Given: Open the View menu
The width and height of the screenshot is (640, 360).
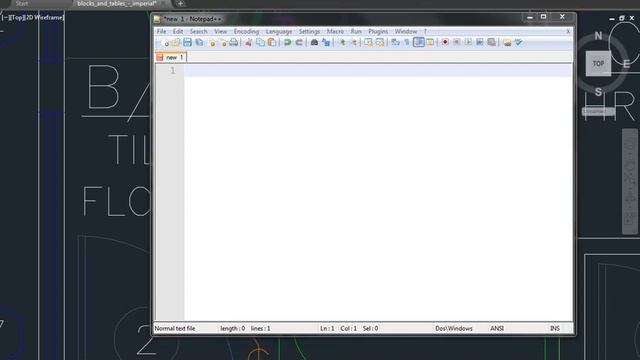Looking at the screenshot, I should coord(220,31).
